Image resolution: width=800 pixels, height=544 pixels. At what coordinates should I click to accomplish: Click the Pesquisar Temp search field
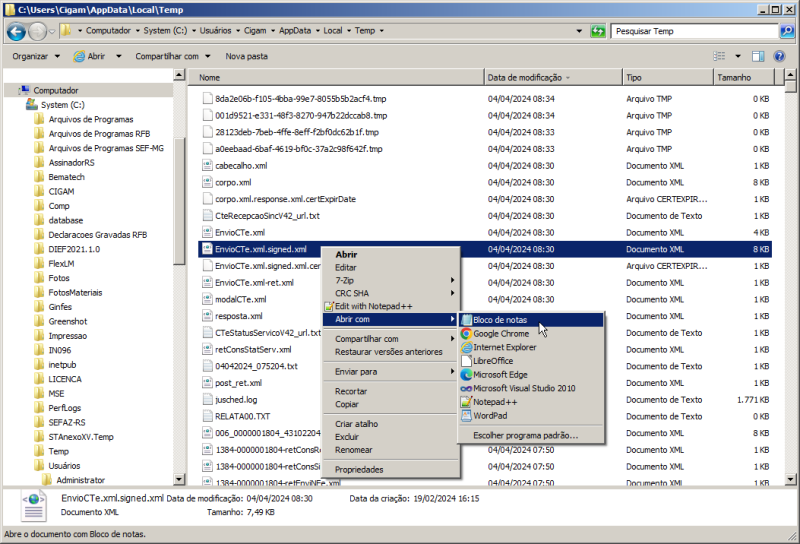click(x=694, y=31)
